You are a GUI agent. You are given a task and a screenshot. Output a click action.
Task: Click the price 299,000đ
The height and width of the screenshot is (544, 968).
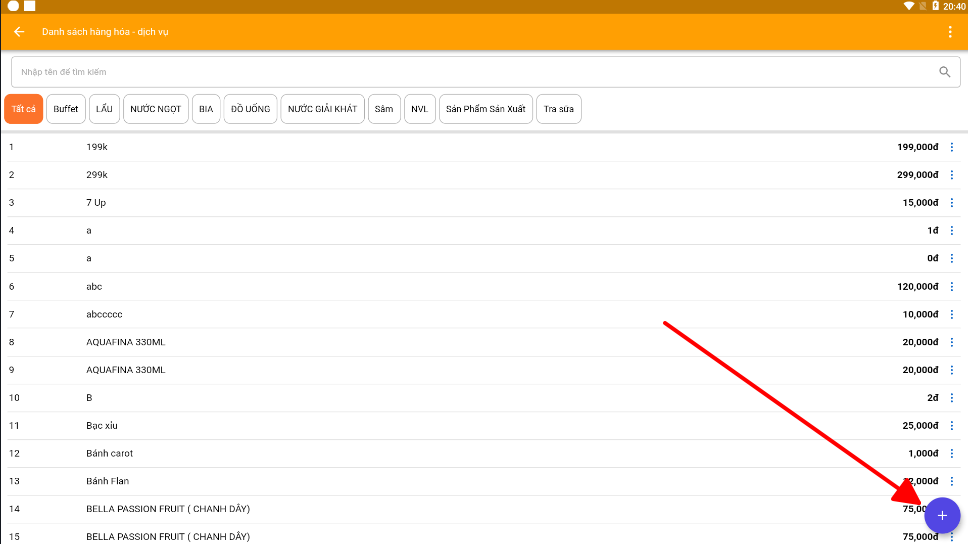[918, 175]
